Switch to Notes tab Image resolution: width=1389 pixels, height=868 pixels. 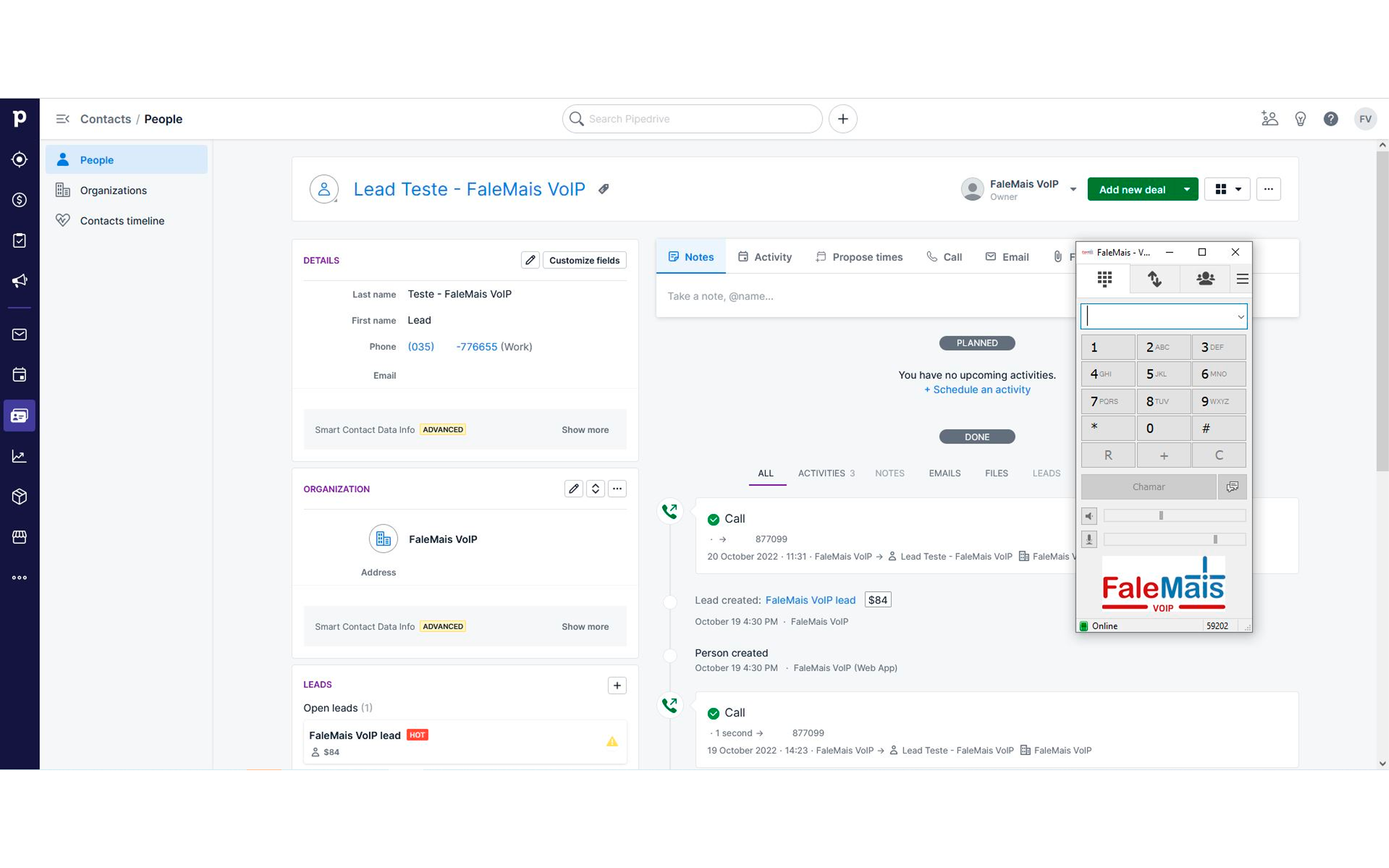tap(691, 257)
